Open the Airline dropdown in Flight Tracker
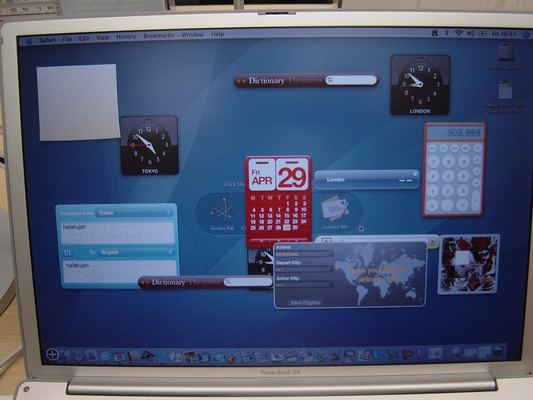This screenshot has height=400, width=533. pyautogui.click(x=304, y=254)
